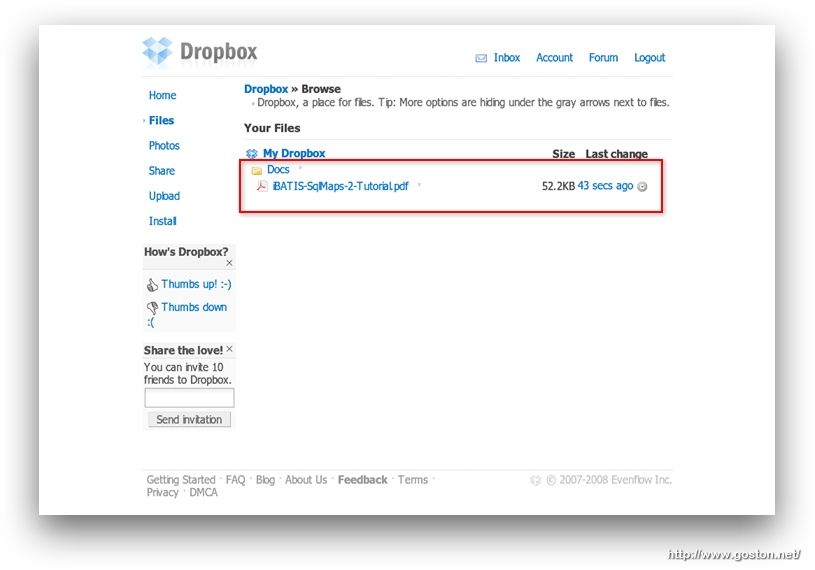Open Install in the sidebar

pyautogui.click(x=163, y=221)
